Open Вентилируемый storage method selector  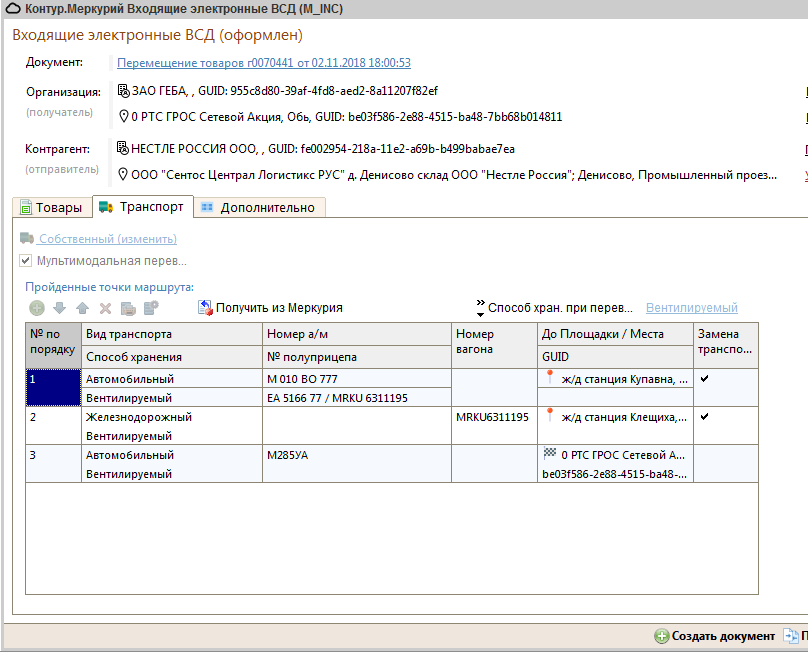pyautogui.click(x=692, y=308)
